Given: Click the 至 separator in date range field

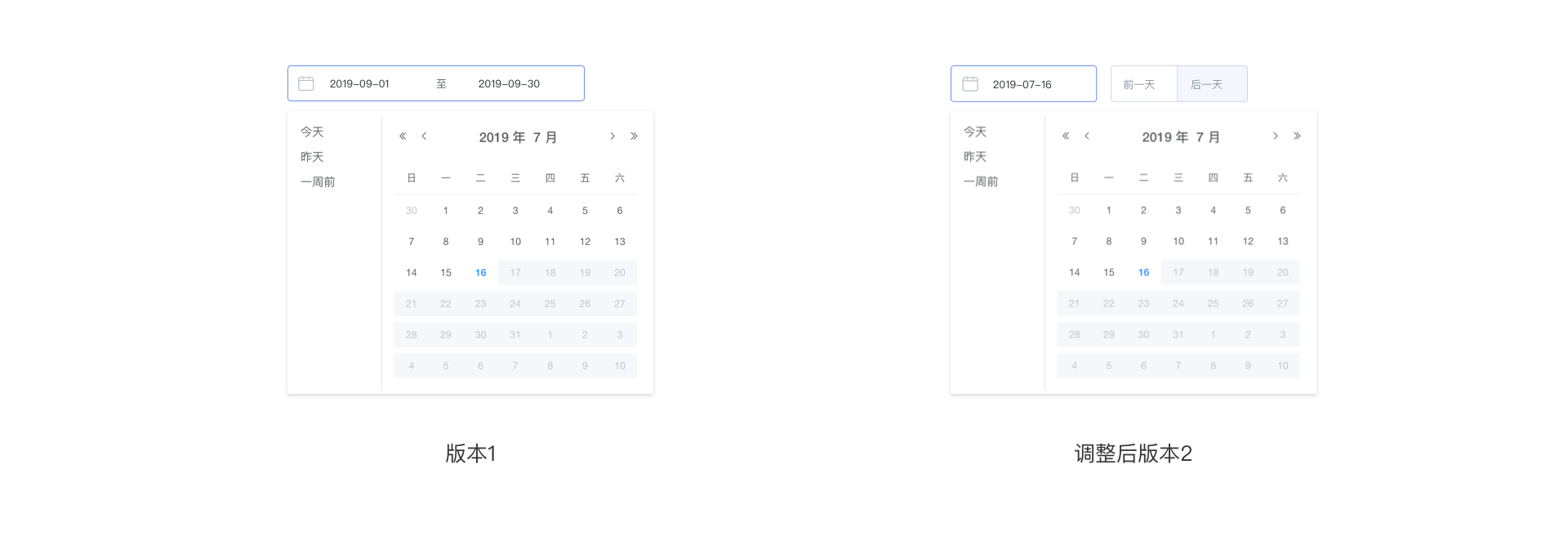Looking at the screenshot, I should point(441,83).
